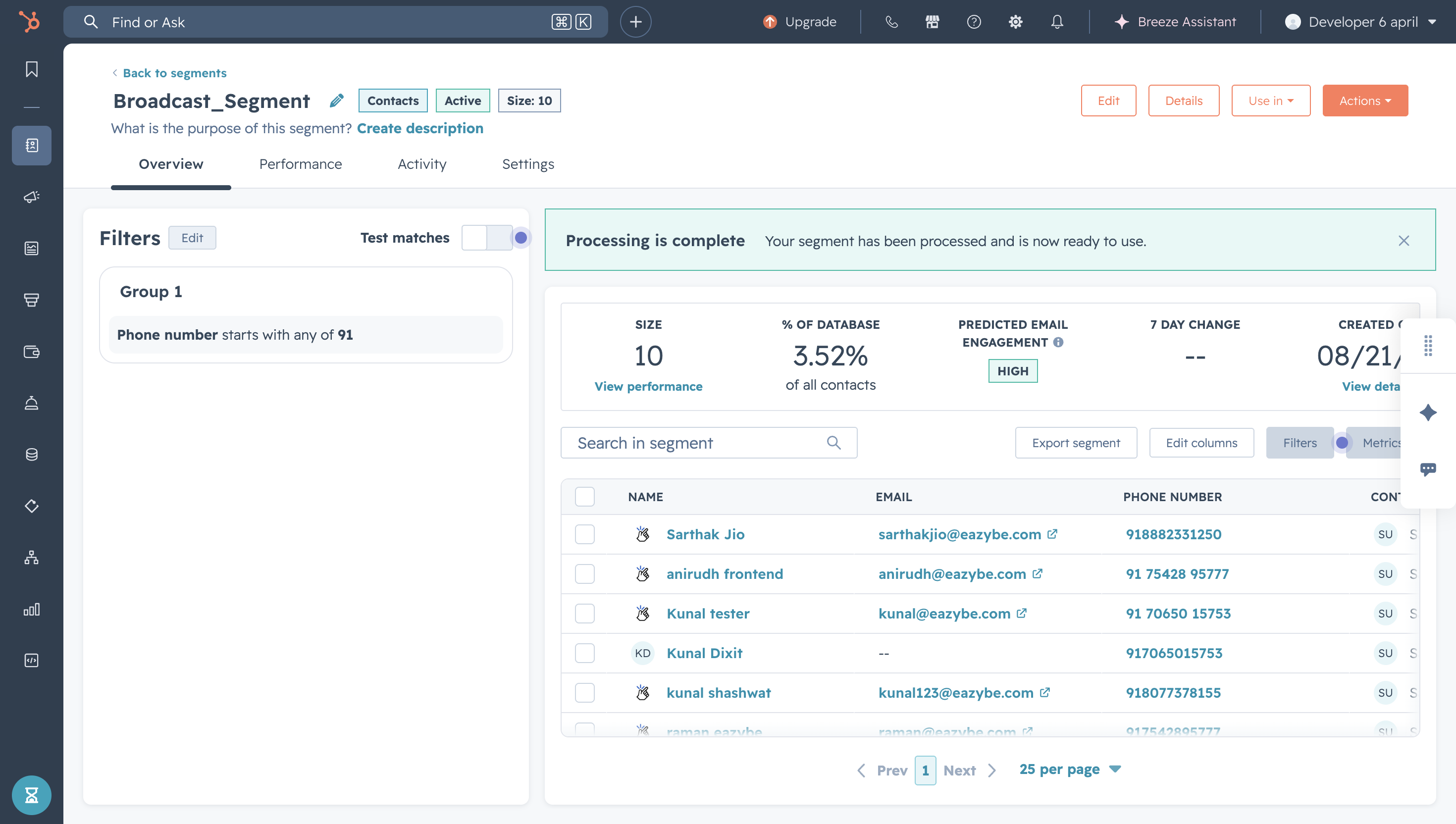Image resolution: width=1456 pixels, height=824 pixels.
Task: Open the Development code sidebar icon
Action: click(32, 661)
